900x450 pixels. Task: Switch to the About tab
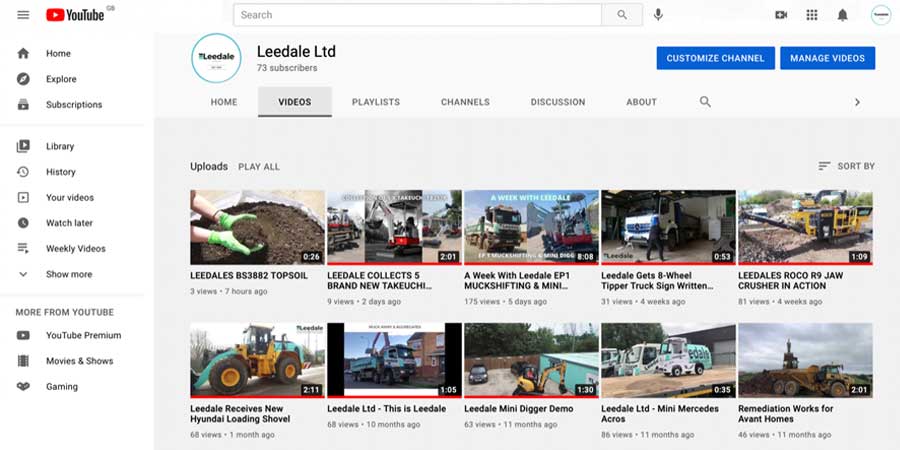point(641,102)
